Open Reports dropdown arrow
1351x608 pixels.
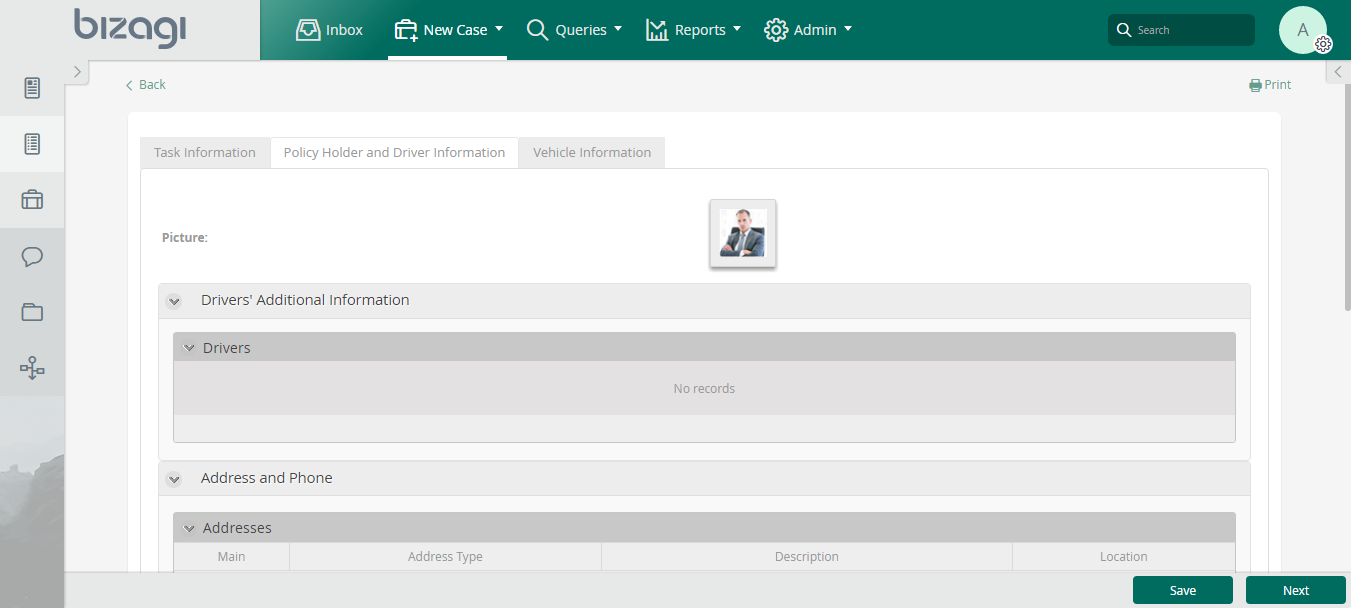737,29
